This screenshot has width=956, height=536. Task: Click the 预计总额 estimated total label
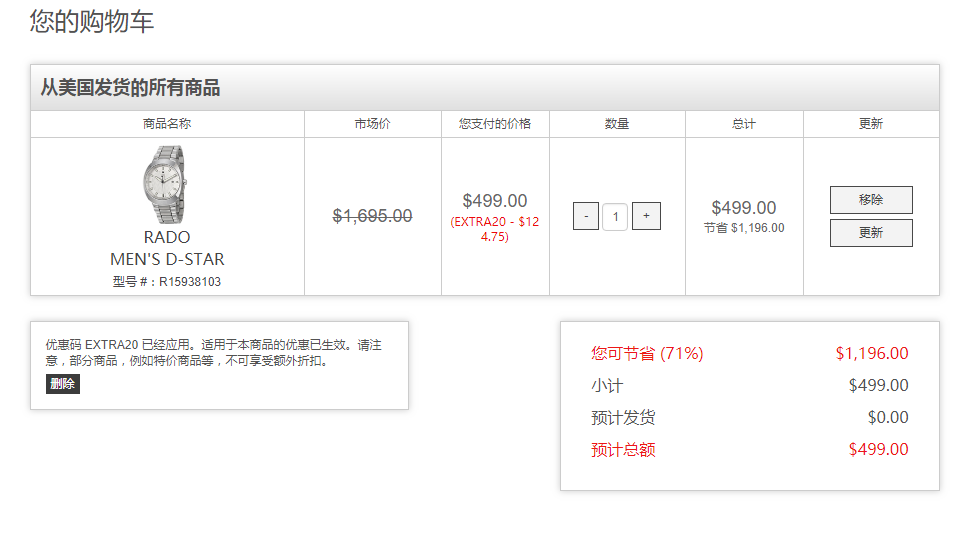(623, 450)
